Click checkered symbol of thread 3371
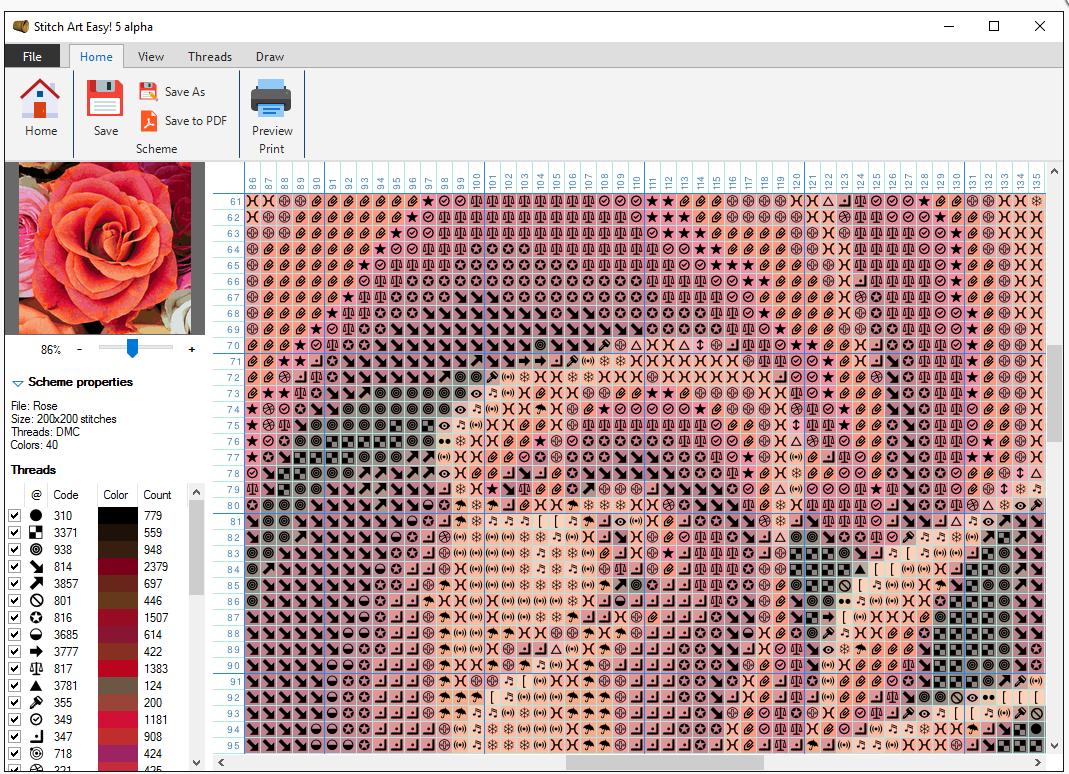Viewport: 1069px width, 774px height. coord(36,533)
